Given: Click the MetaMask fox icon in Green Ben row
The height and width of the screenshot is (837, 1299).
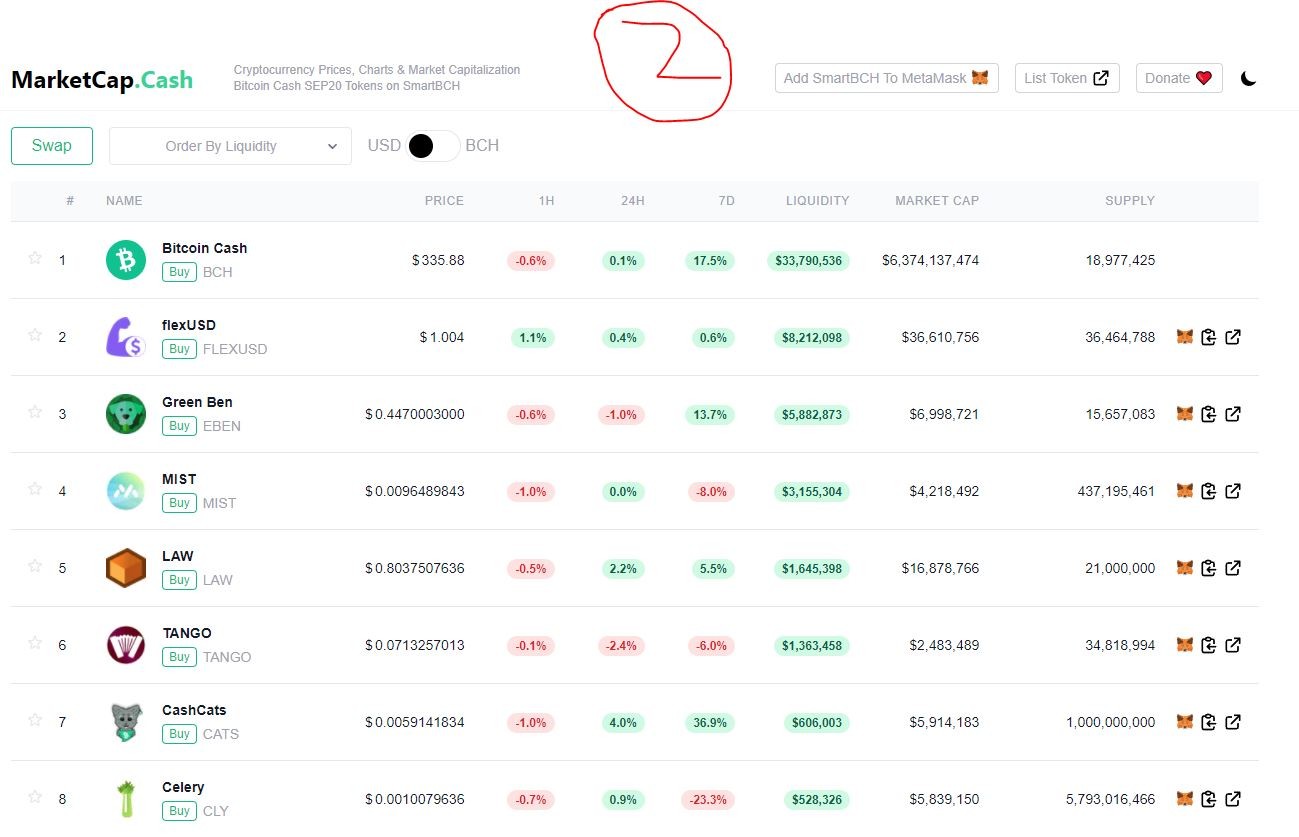Looking at the screenshot, I should tap(1185, 414).
